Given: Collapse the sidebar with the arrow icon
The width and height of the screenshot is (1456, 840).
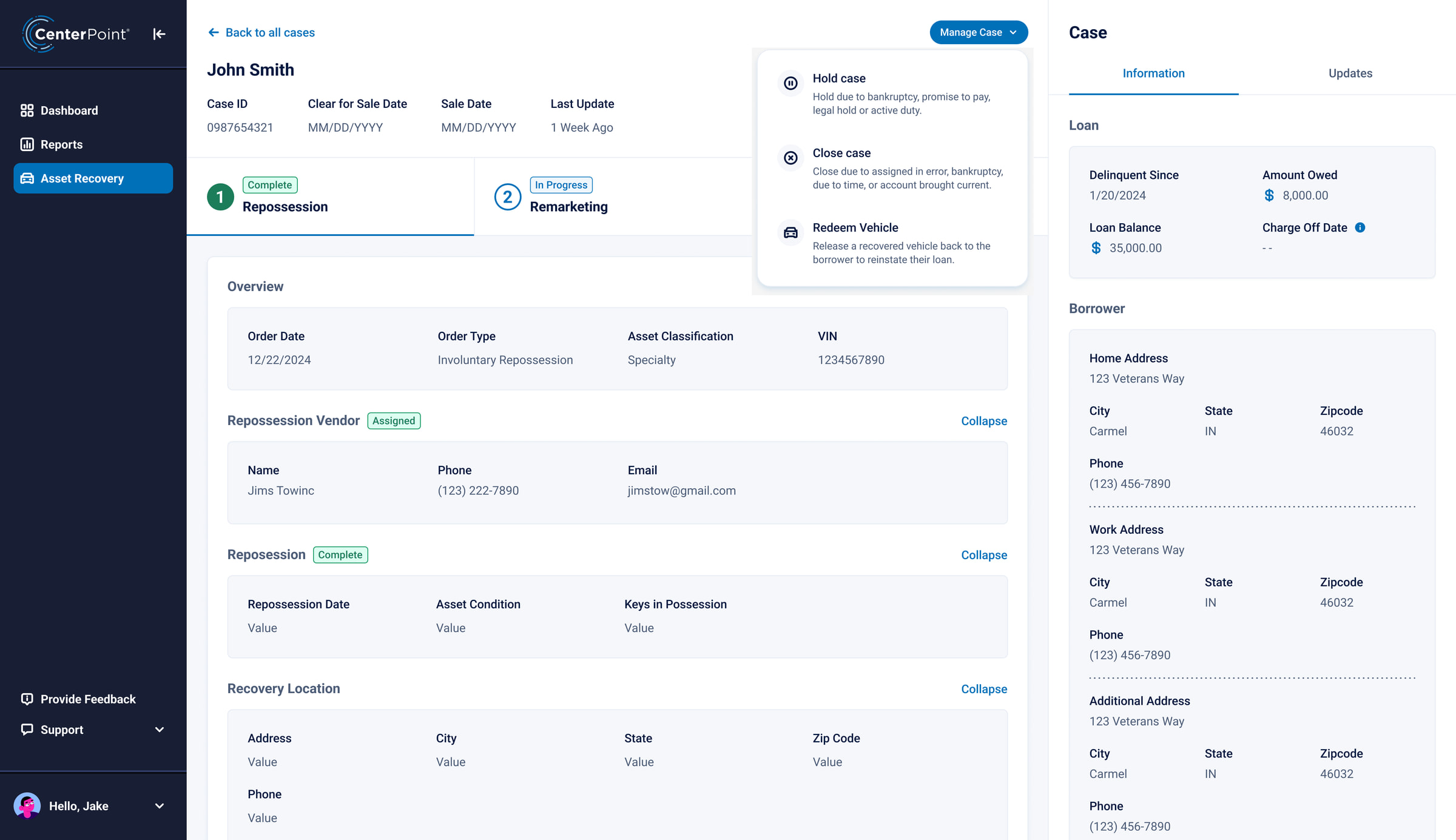Looking at the screenshot, I should coord(159,34).
